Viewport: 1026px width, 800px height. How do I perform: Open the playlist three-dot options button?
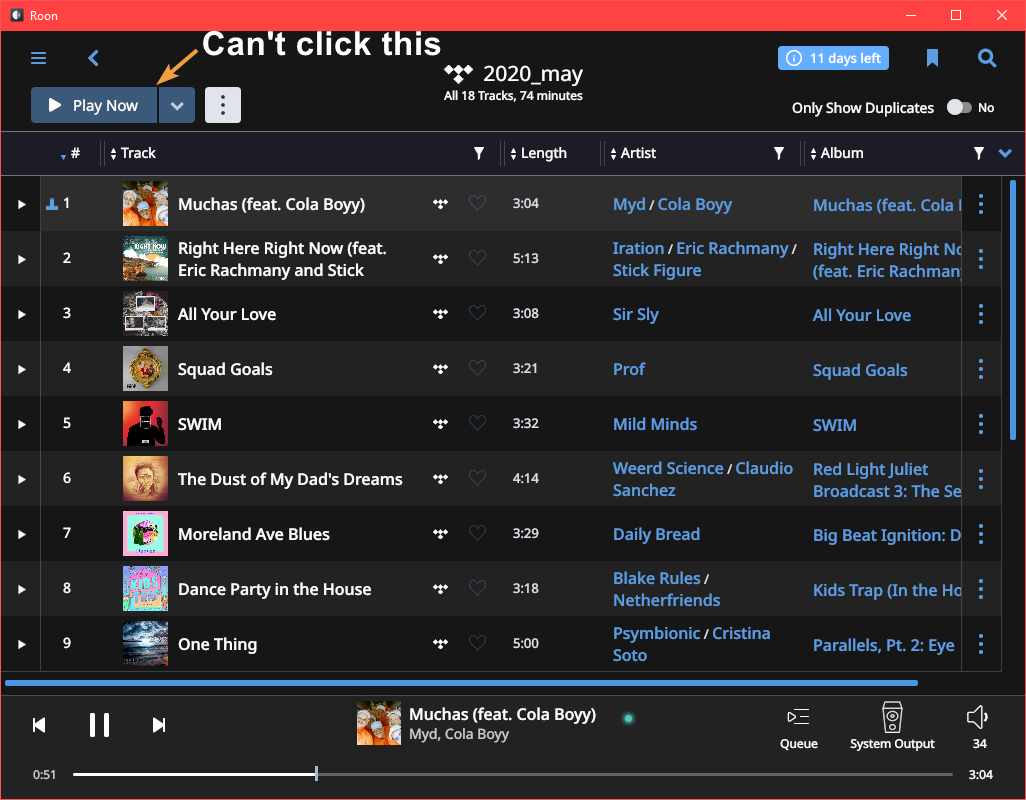[x=223, y=105]
